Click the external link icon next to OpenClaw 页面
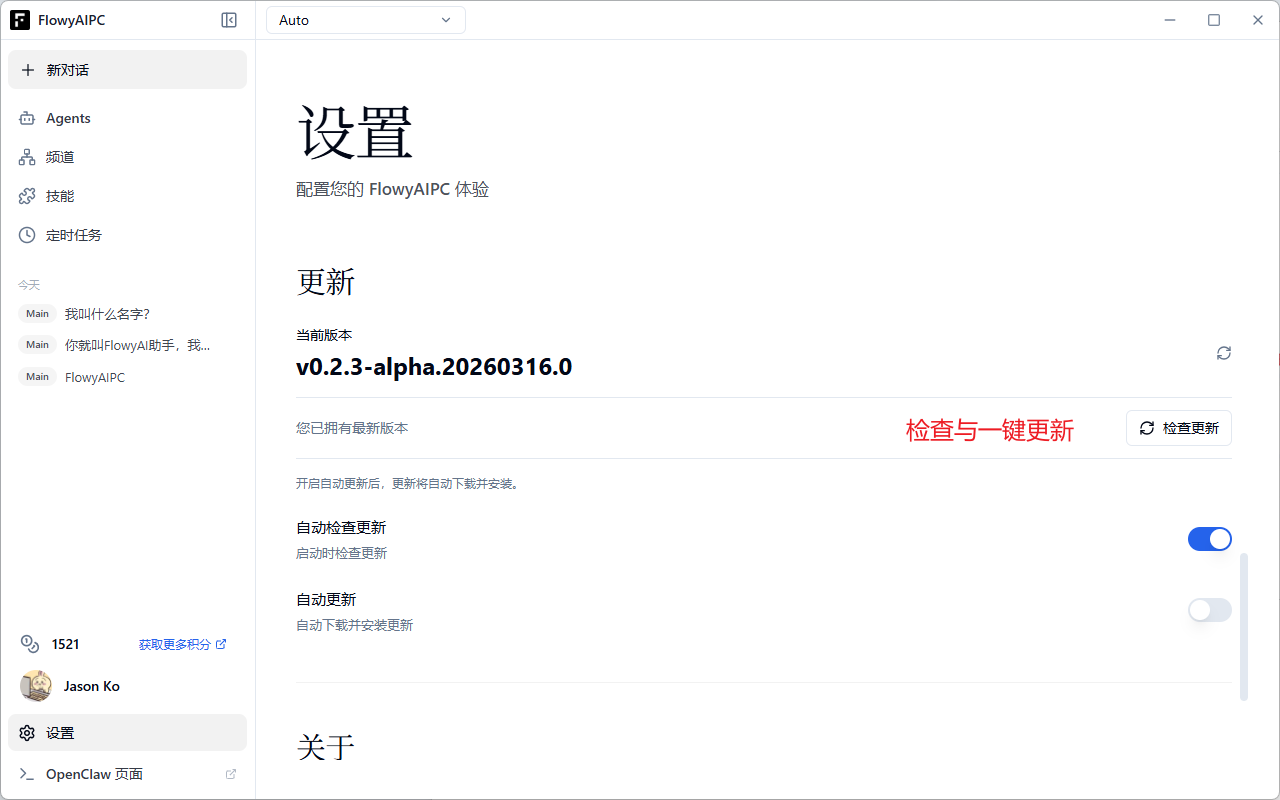 pos(230,773)
